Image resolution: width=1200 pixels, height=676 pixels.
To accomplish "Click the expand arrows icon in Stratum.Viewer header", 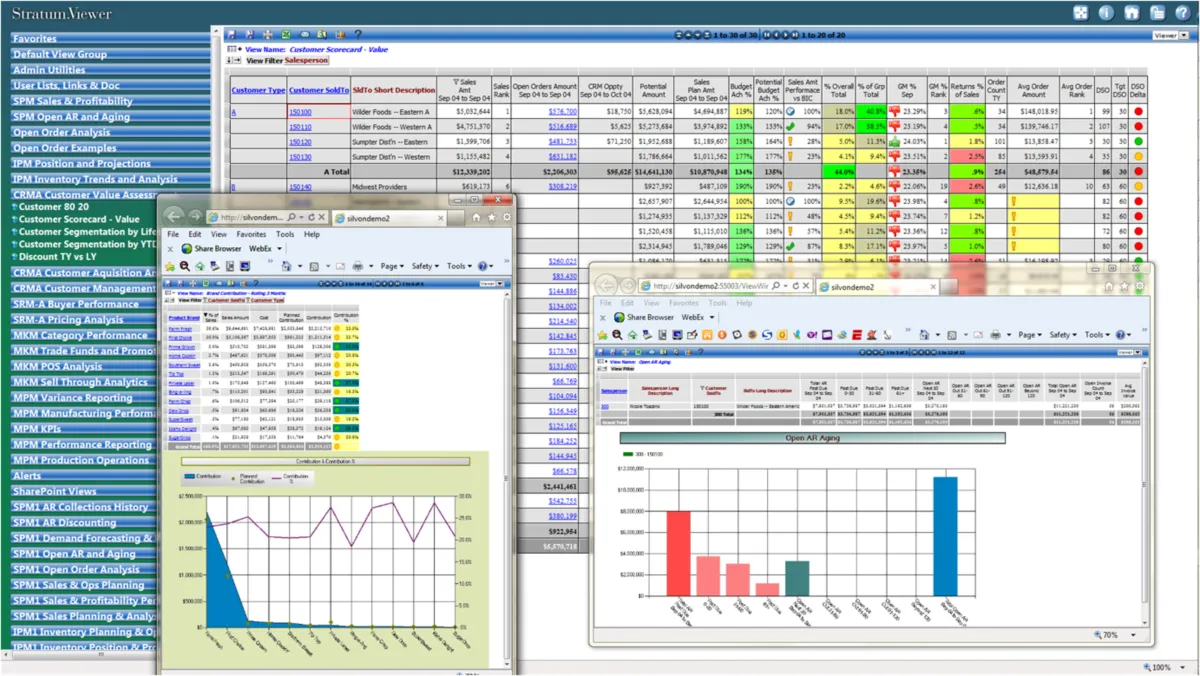I will (x=1080, y=13).
